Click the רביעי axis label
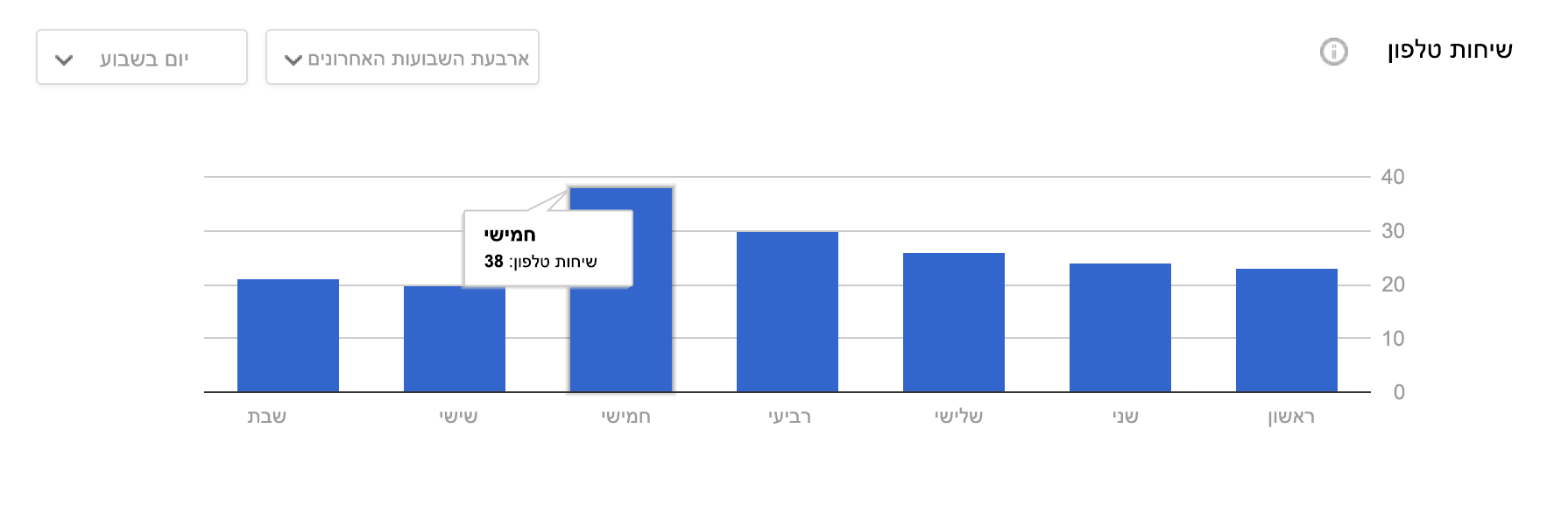Screen dimensions: 1568x527 click(790, 417)
